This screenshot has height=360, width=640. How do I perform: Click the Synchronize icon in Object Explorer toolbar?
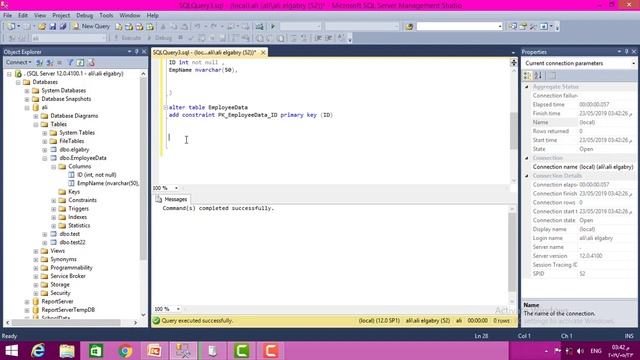pos(91,62)
